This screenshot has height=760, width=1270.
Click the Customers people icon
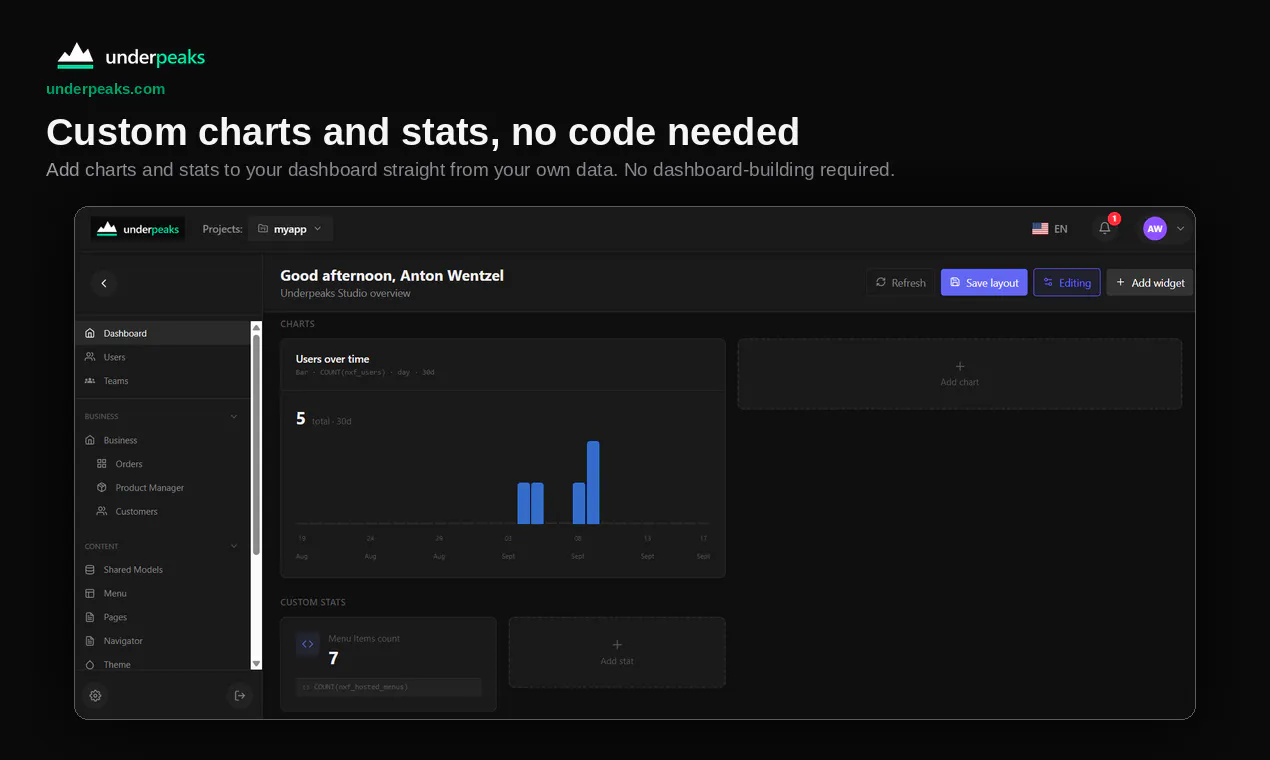tap(102, 512)
